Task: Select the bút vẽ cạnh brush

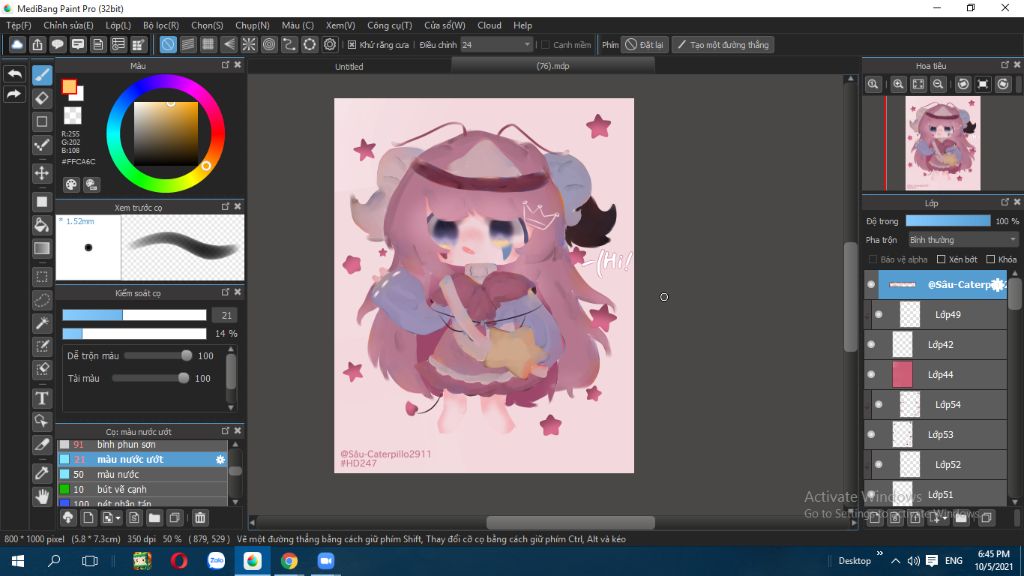Action: point(142,489)
